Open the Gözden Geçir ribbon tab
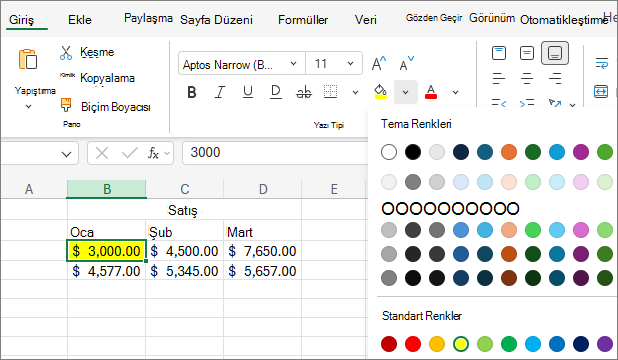This screenshot has height=360, width=618. 434,18
